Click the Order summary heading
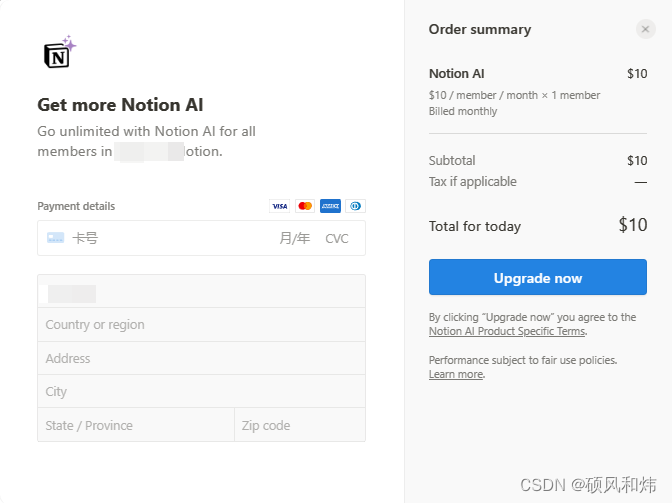 tap(480, 30)
